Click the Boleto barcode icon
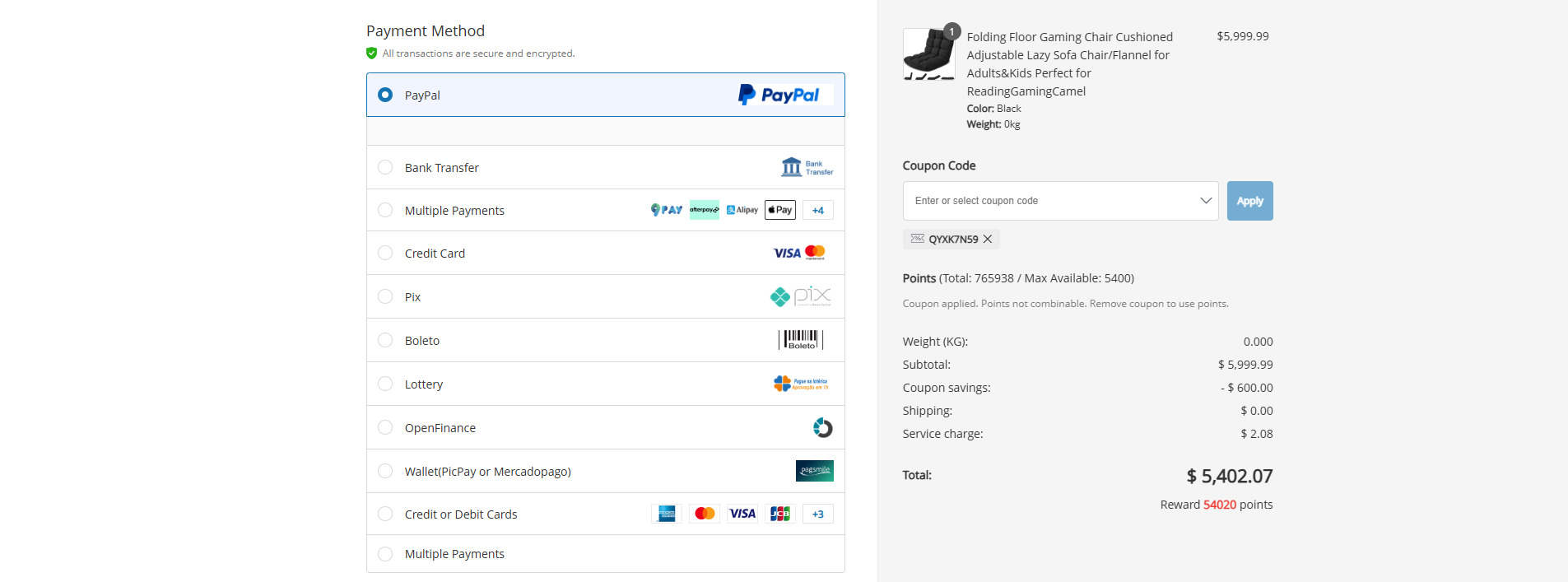 coord(800,340)
